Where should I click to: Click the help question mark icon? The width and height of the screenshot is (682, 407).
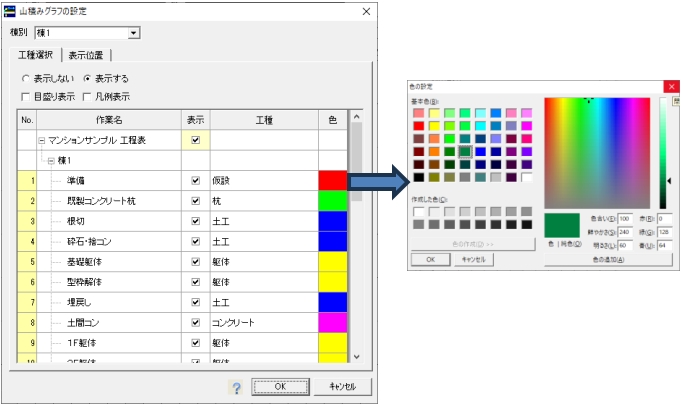pos(237,387)
